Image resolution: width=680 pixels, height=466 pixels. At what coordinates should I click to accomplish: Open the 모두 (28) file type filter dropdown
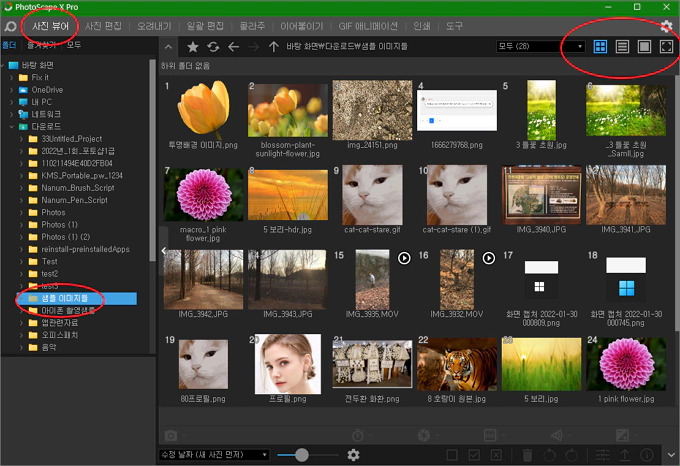(x=540, y=46)
